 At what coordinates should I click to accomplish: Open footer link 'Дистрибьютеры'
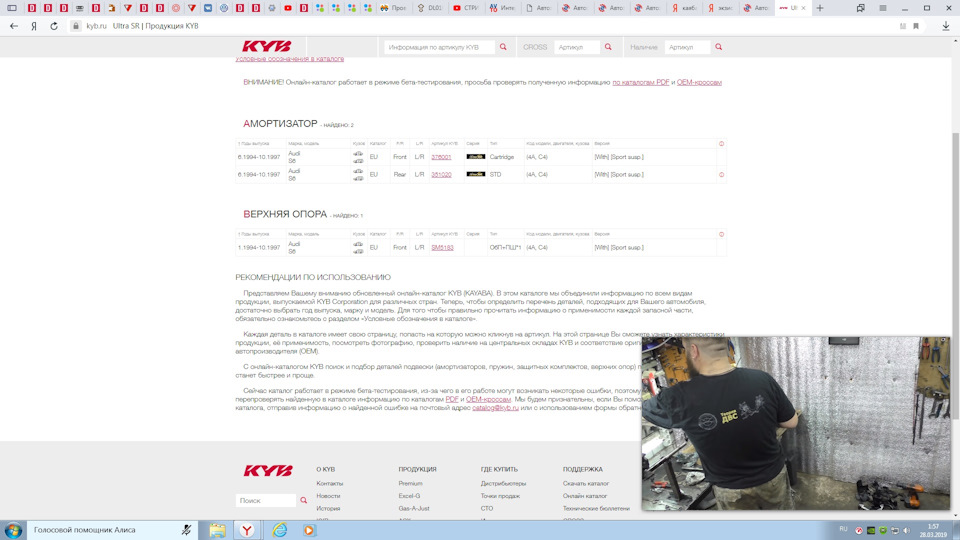point(503,484)
